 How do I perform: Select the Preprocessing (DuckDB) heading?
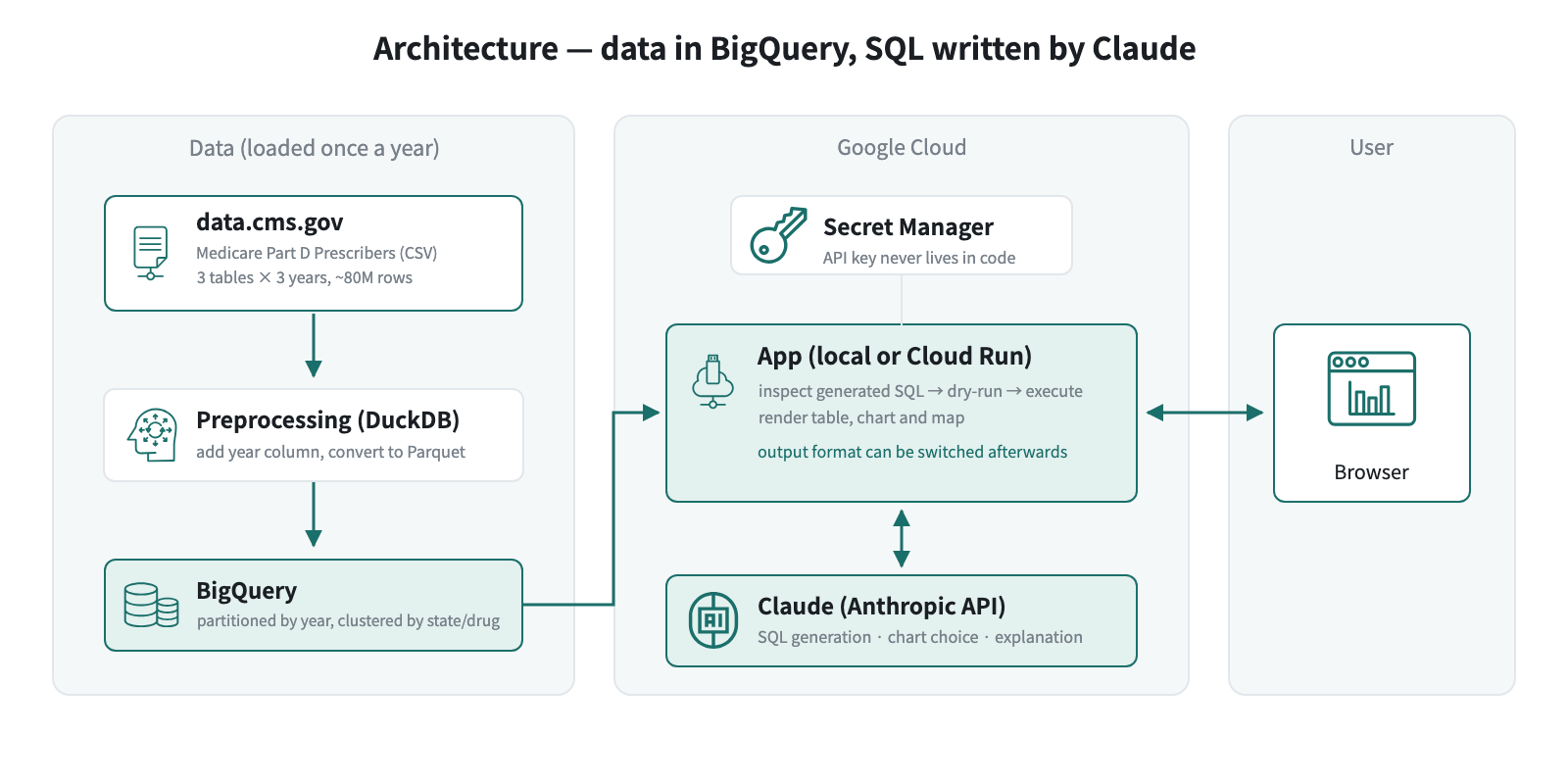(327, 419)
